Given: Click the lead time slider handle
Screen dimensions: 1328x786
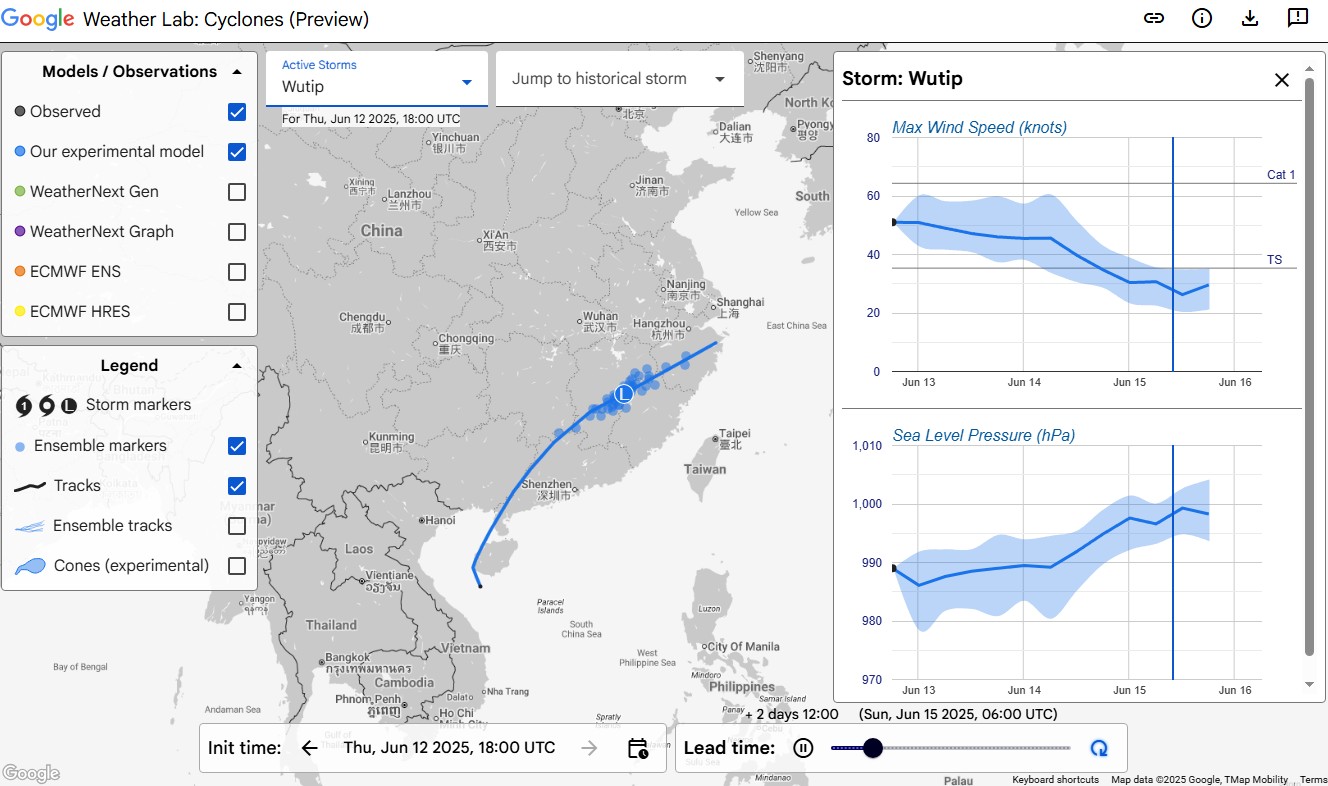Looking at the screenshot, I should coord(873,748).
